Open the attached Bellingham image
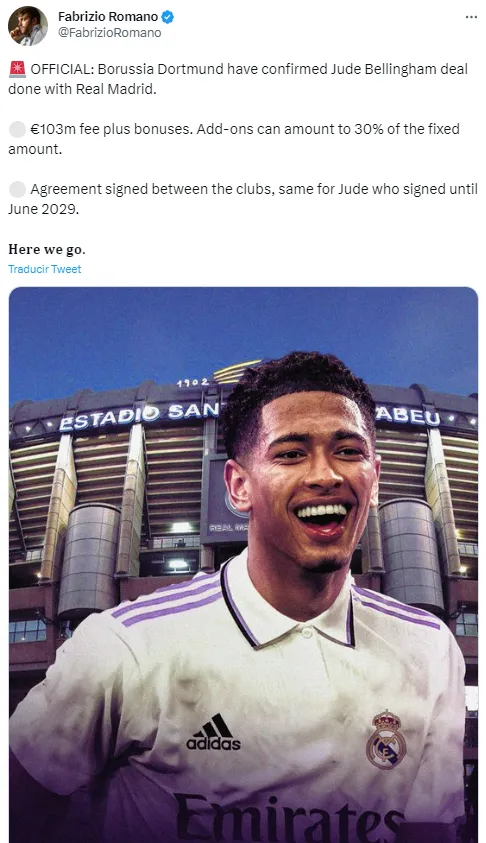This screenshot has width=486, height=843. pos(243,565)
